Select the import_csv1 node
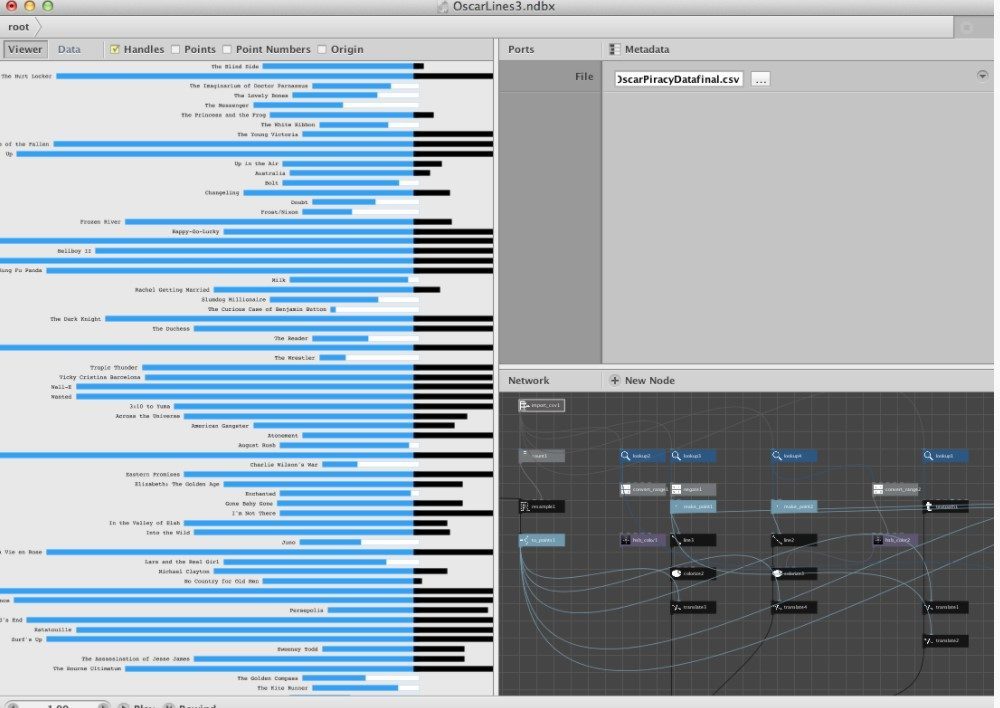Viewport: 1000px width, 708px height. click(x=541, y=405)
